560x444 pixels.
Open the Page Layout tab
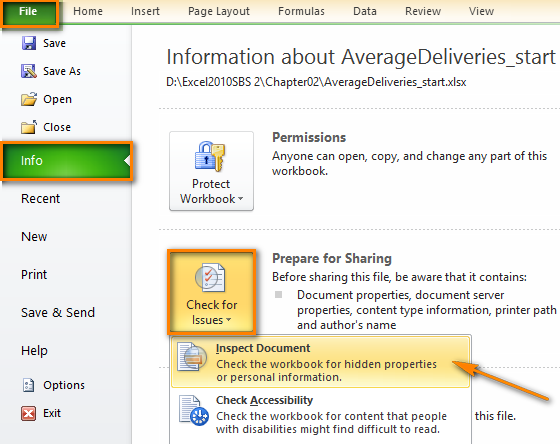pyautogui.click(x=219, y=11)
